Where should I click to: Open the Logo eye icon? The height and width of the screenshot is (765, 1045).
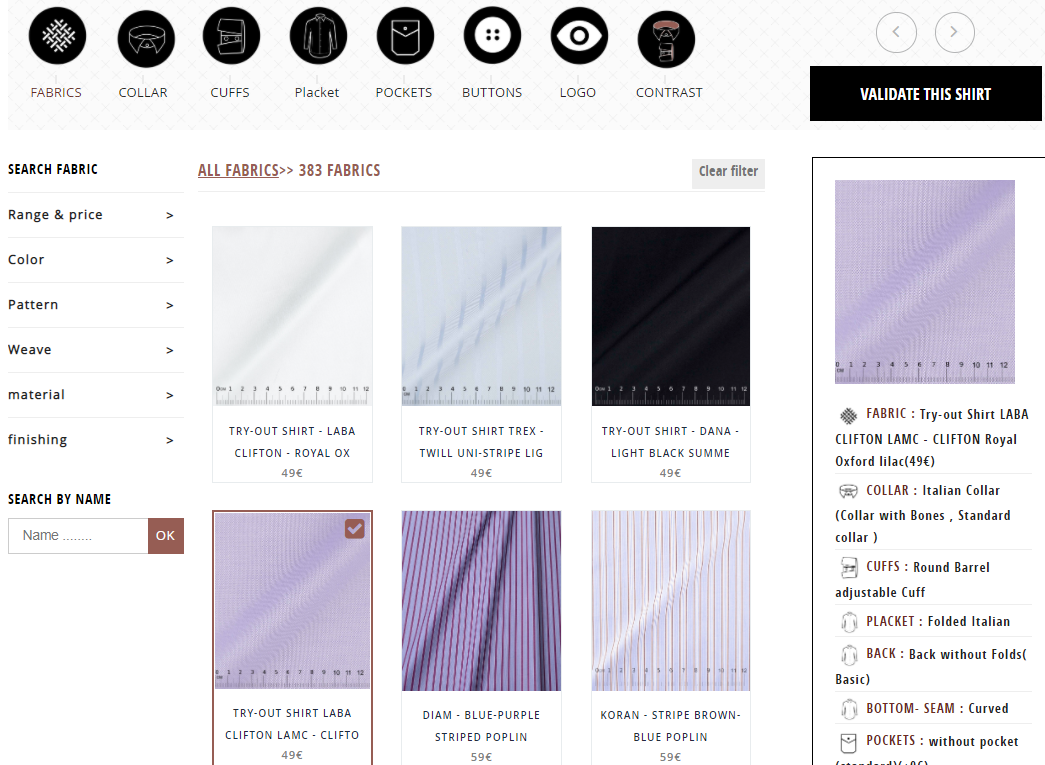pos(579,35)
